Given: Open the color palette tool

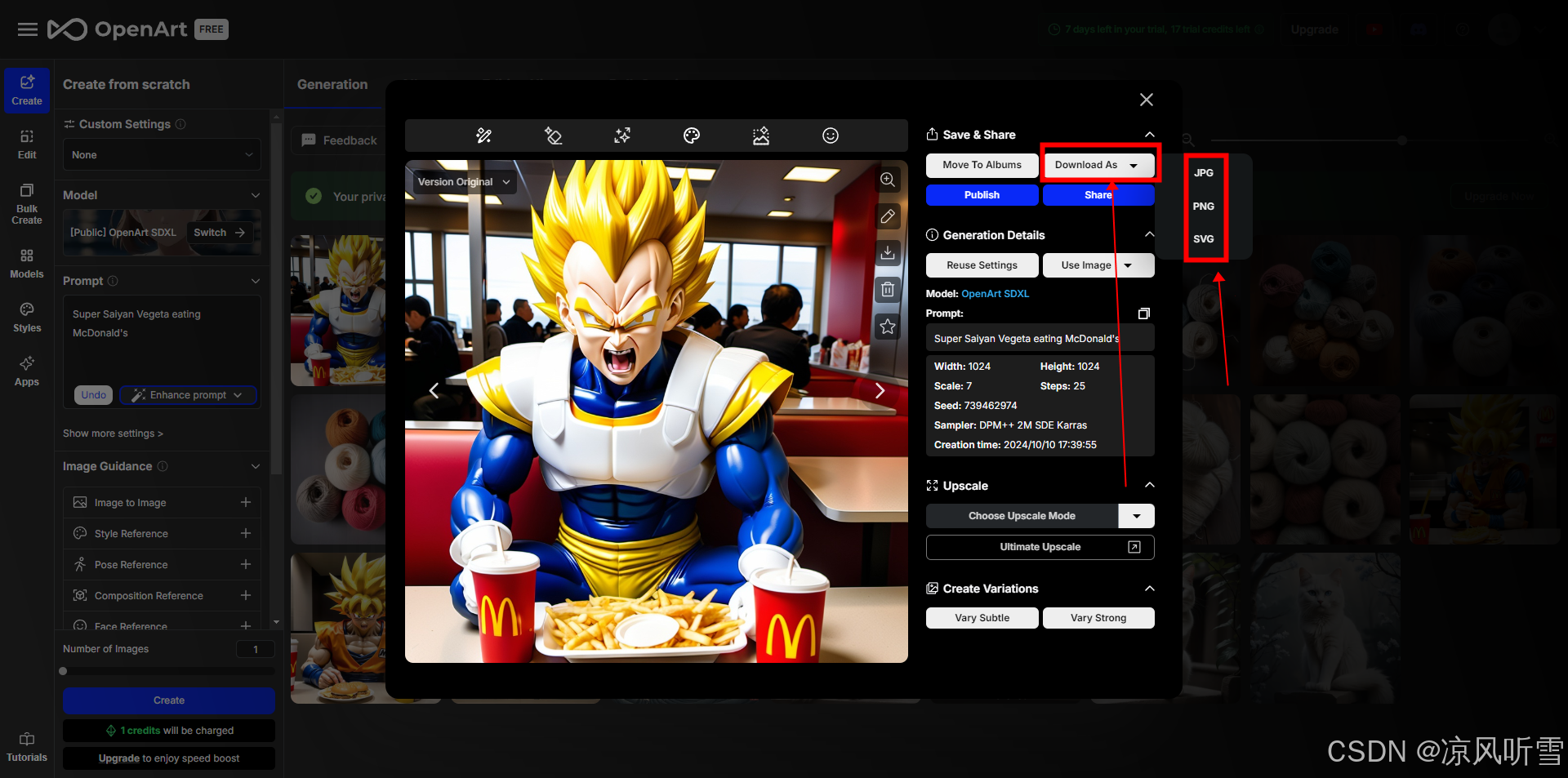Looking at the screenshot, I should [x=692, y=136].
